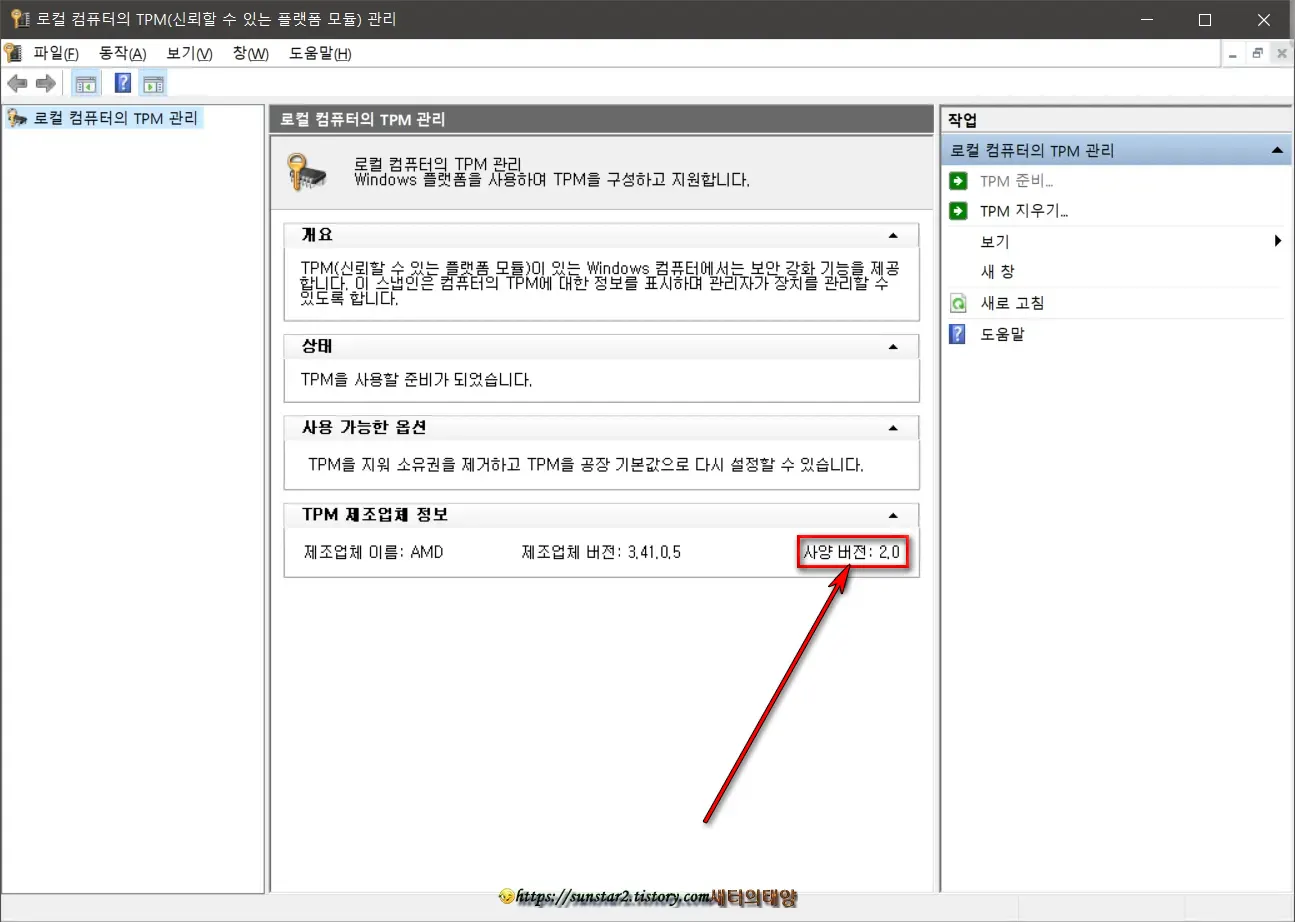Open the 창 menu

click(x=249, y=53)
